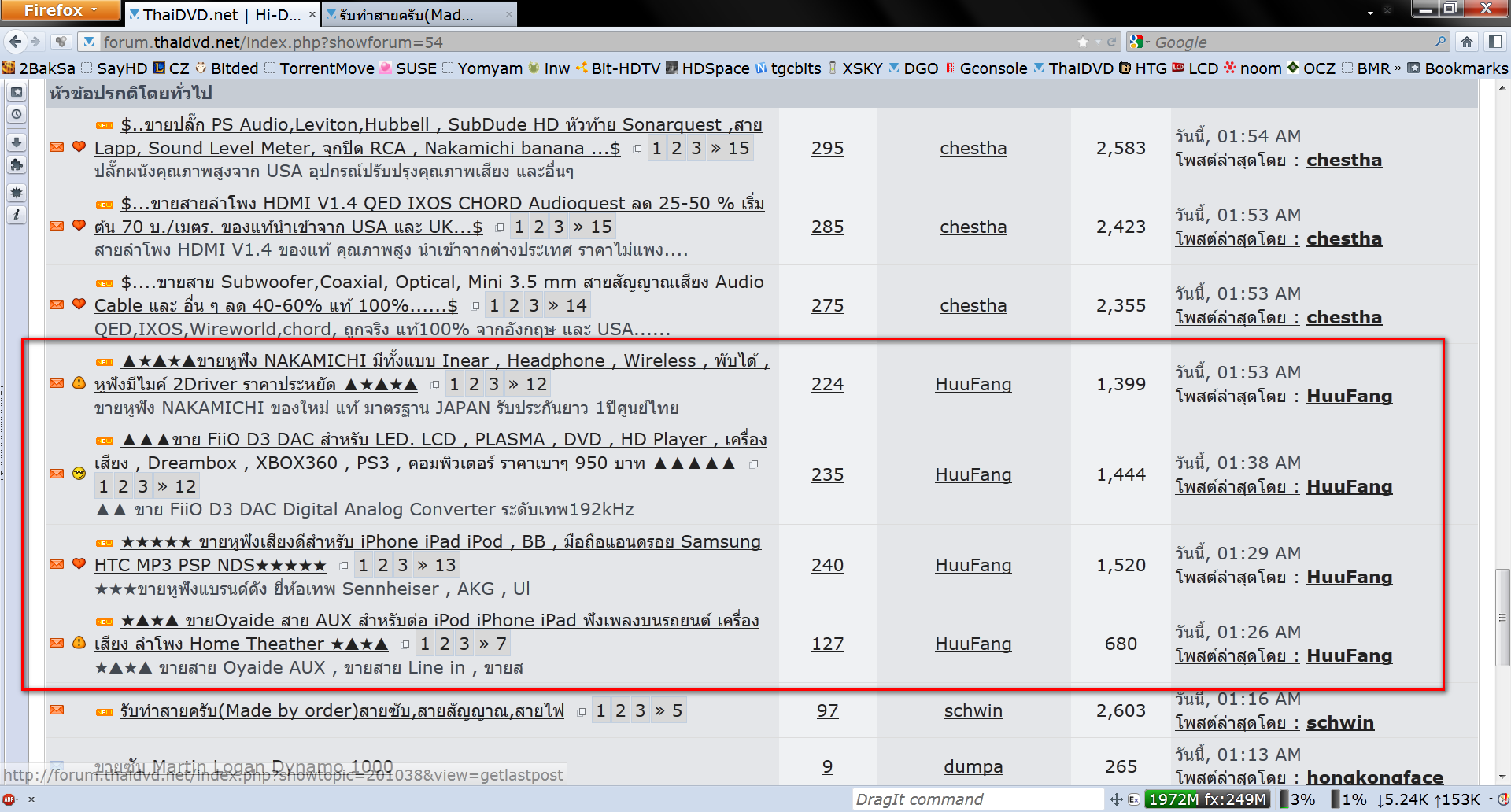Open page 2 of the Subwoofer,Coaxial topic

(514, 305)
